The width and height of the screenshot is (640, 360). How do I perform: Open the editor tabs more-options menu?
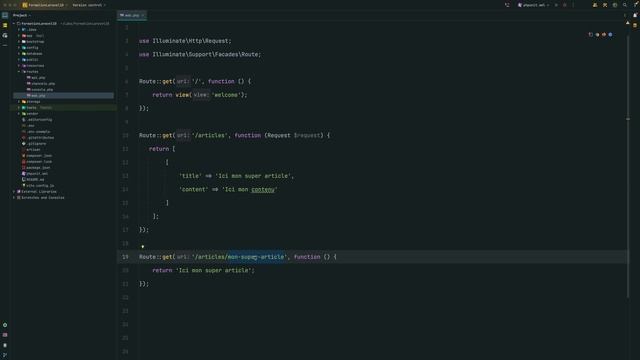pos(624,15)
